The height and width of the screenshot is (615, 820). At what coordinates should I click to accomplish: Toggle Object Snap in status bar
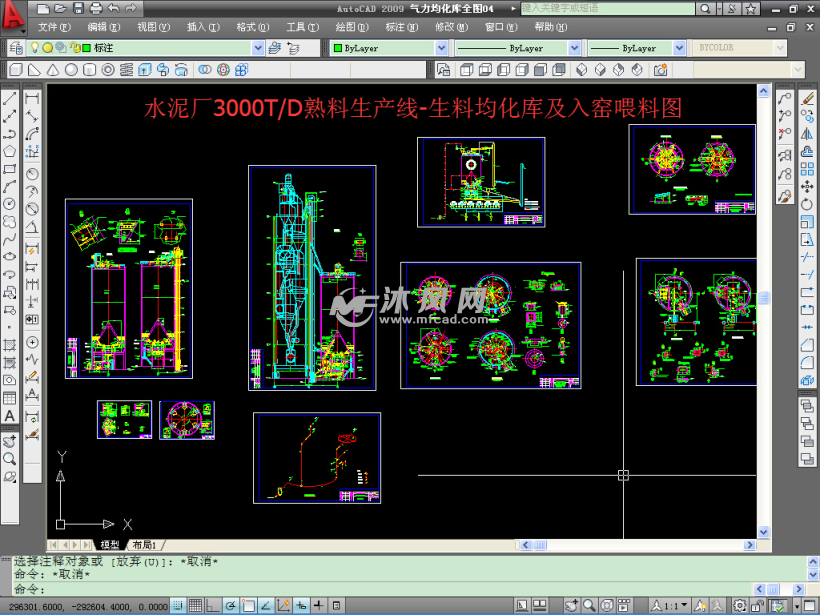[x=248, y=606]
